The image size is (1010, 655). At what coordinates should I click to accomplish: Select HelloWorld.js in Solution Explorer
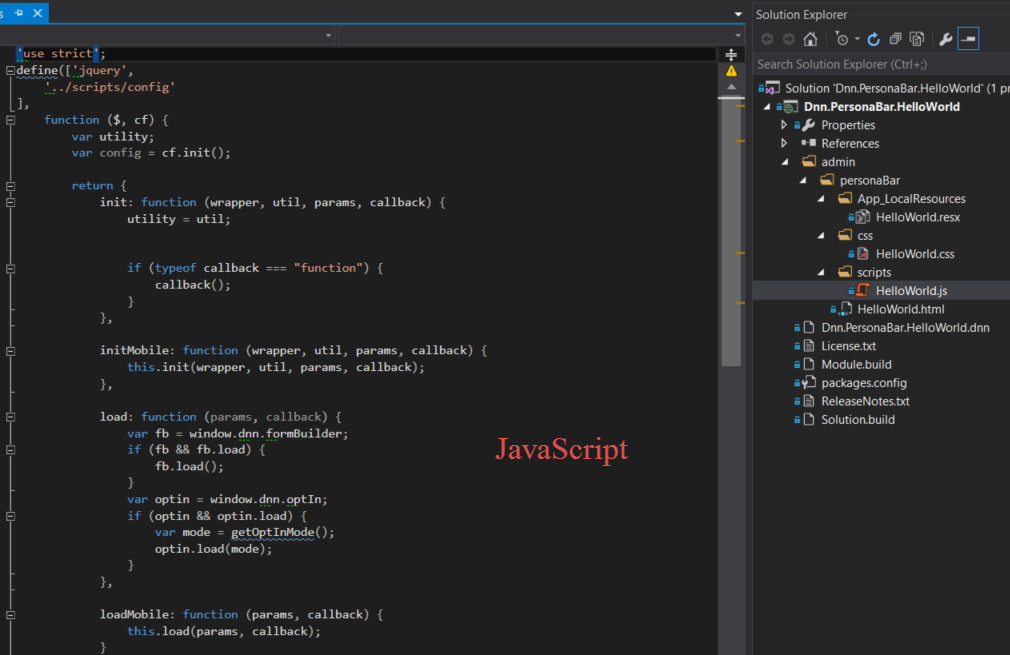(x=911, y=290)
